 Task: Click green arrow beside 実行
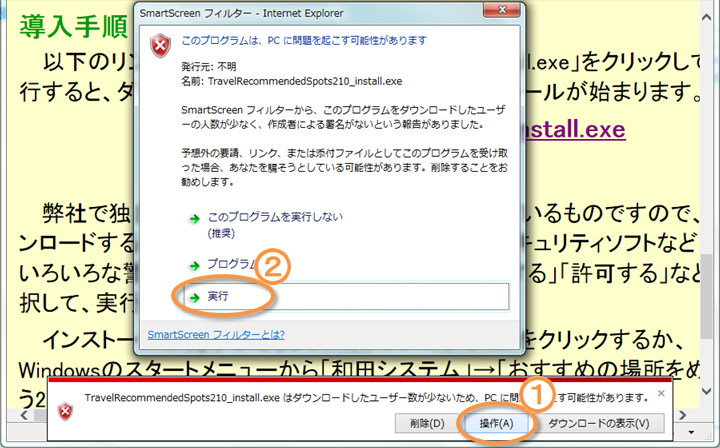click(x=195, y=297)
